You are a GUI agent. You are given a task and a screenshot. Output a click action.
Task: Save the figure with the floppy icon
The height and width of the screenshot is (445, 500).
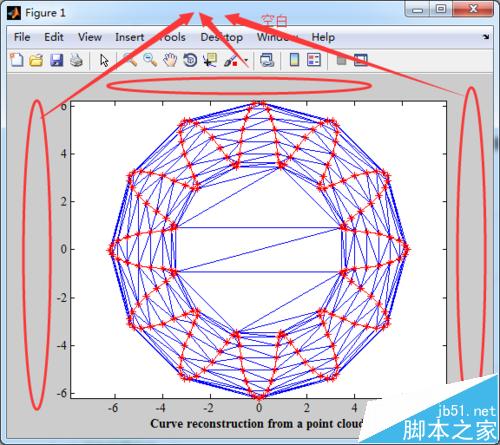point(56,60)
